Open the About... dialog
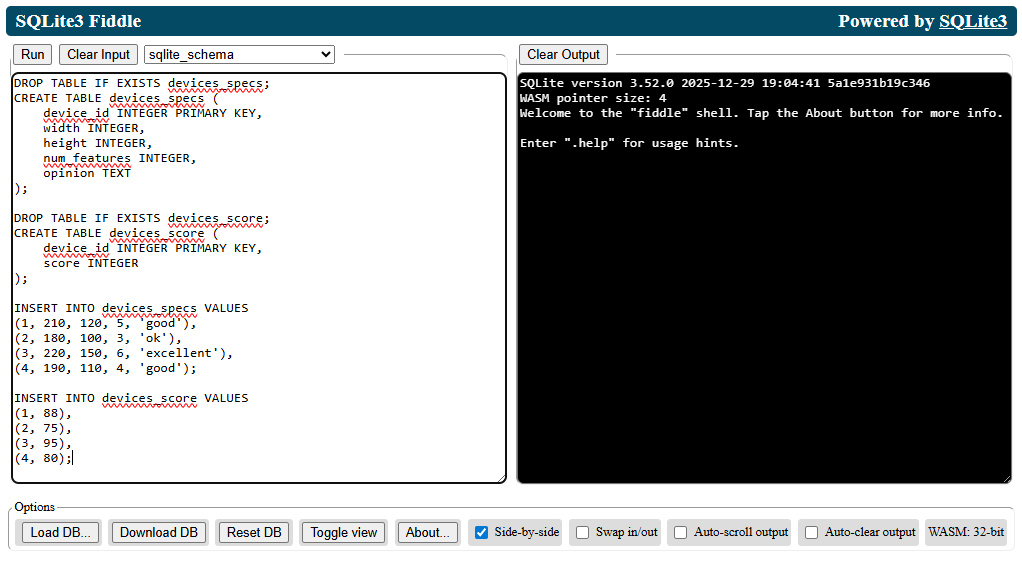The height and width of the screenshot is (566, 1022). coord(428,532)
